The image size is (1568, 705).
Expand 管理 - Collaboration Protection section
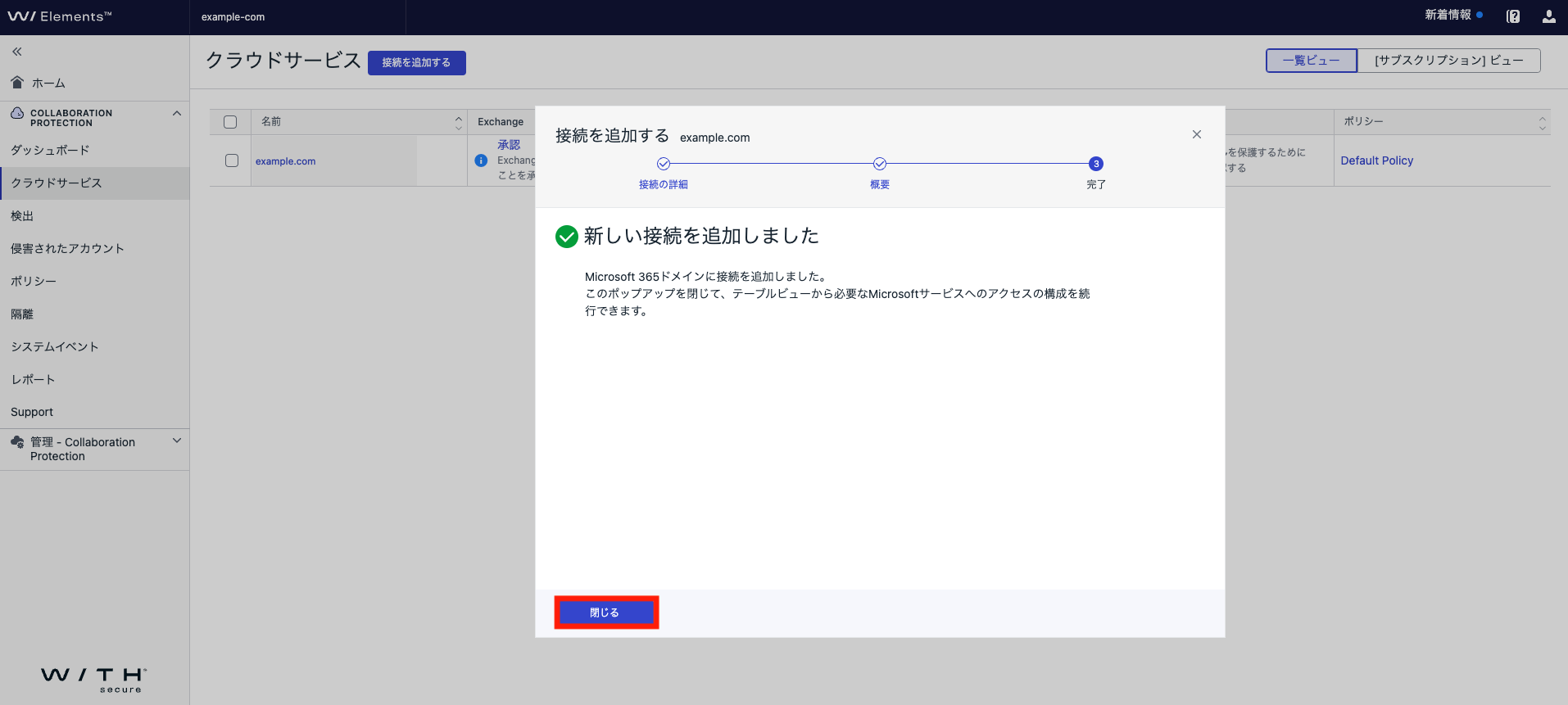click(x=176, y=441)
